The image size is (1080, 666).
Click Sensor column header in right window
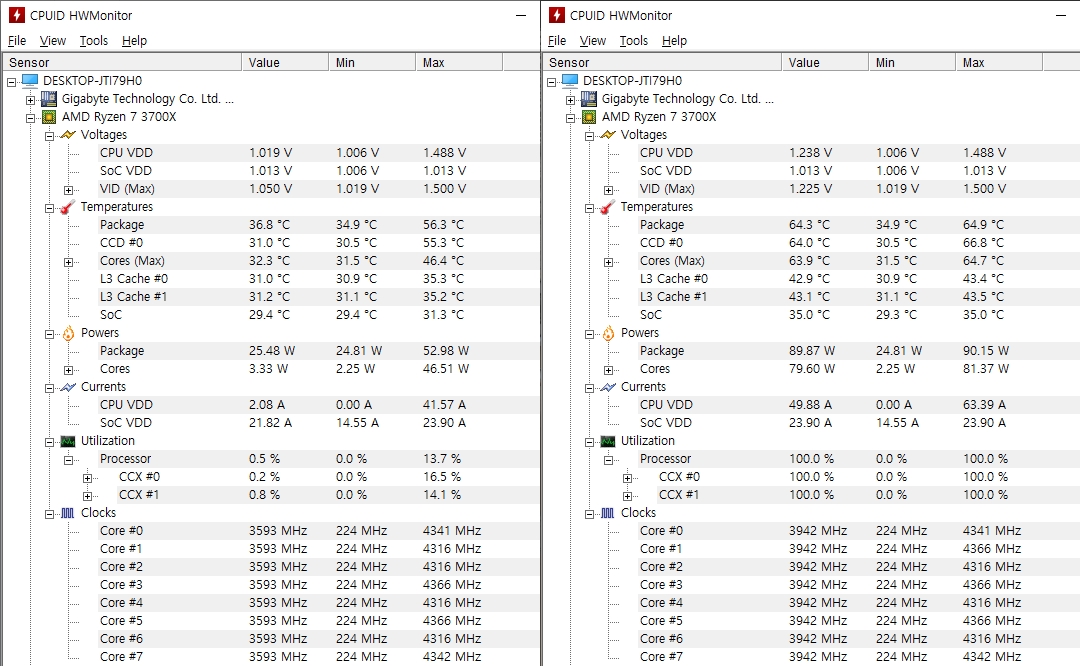click(663, 62)
